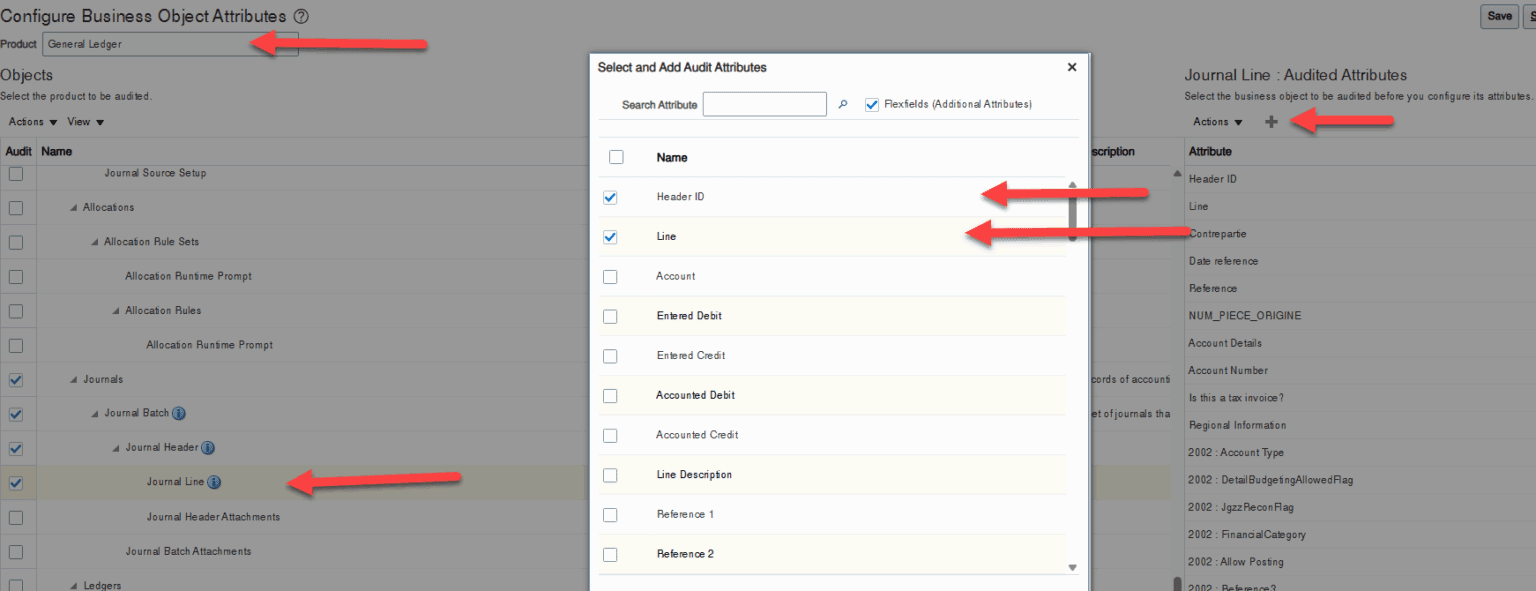Toggle the select-all checkbox in the dialog header
Image resolution: width=1536 pixels, height=591 pixels.
[x=617, y=157]
